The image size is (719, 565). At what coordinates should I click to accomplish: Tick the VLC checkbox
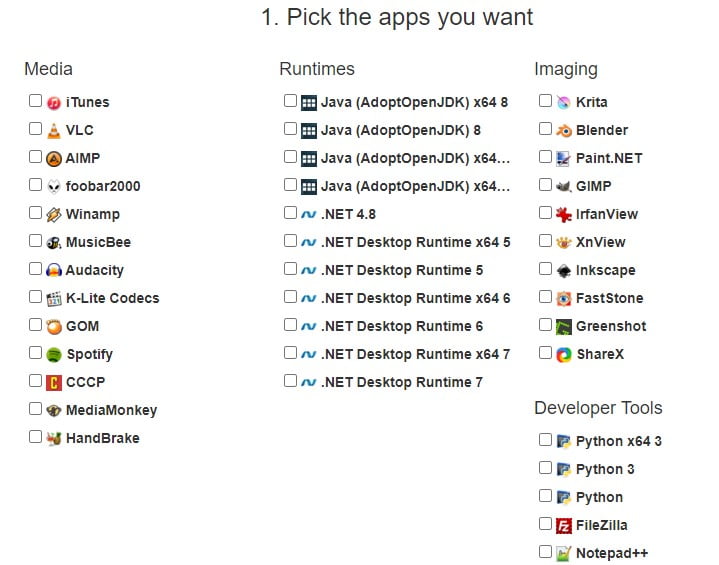(x=35, y=128)
